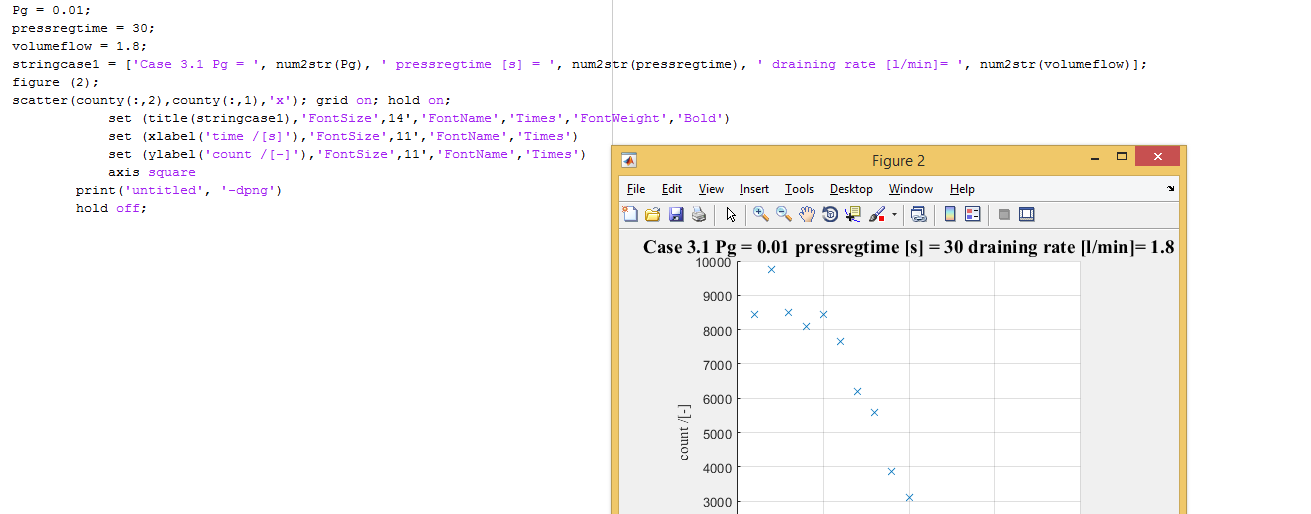1311x514 pixels.
Task: Select the Edit Plot arrow tool
Action: 731,214
